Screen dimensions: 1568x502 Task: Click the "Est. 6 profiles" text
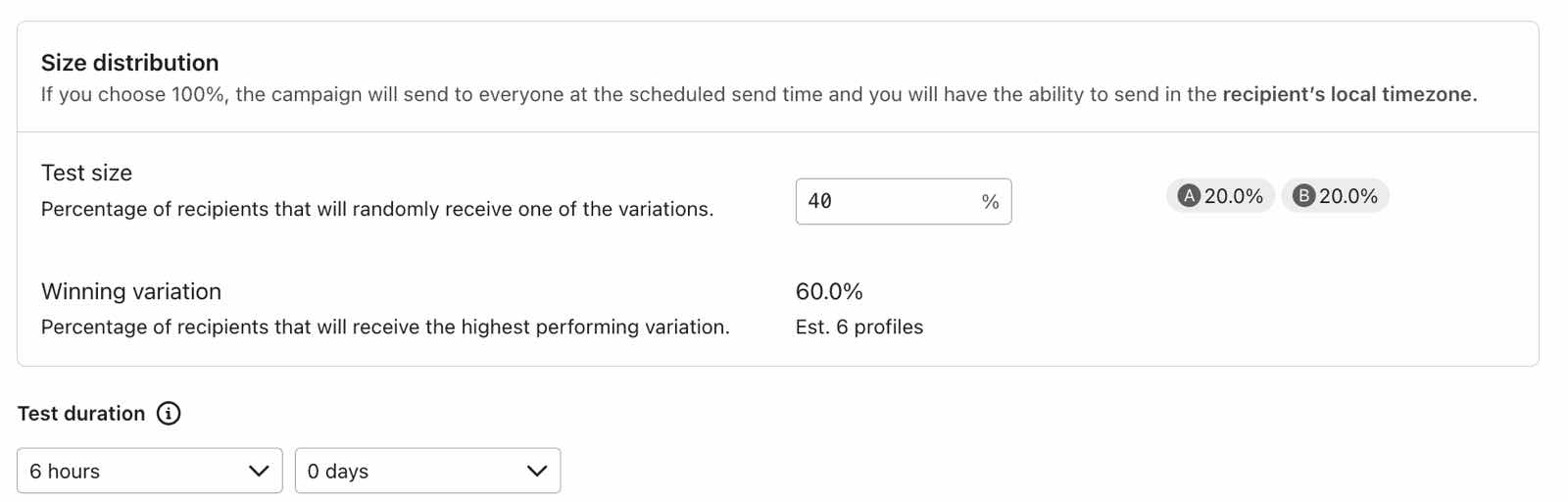[x=859, y=327]
